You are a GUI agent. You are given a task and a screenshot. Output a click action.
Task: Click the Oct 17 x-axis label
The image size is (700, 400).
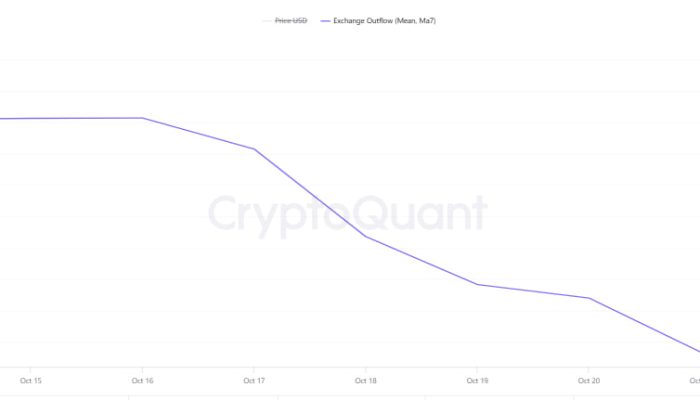pyautogui.click(x=255, y=381)
